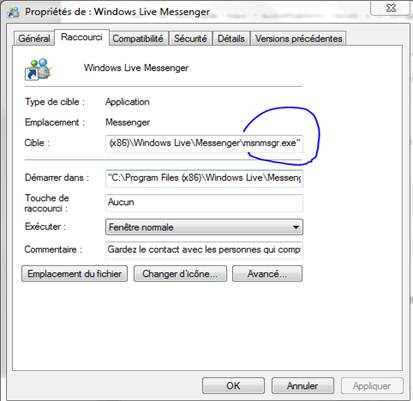Show the Versions précédentes tab
Screen dimensions: 413x401
[x=299, y=39]
